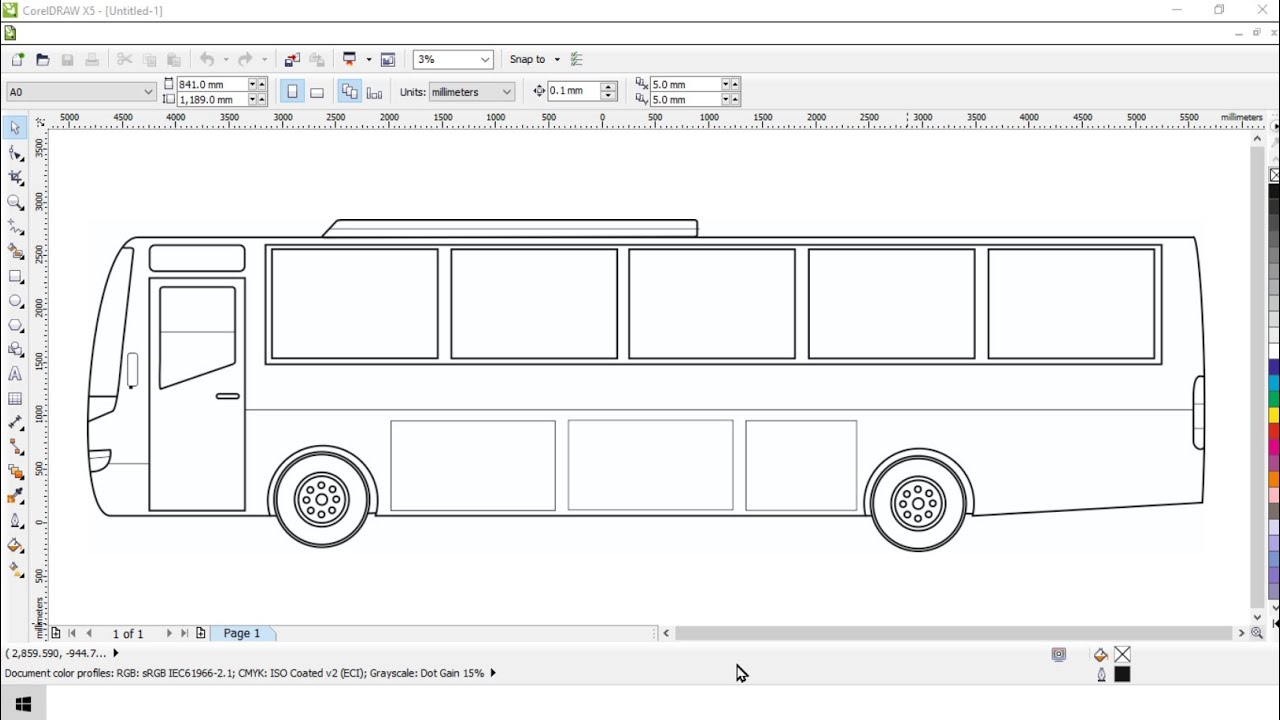Expand the cursor coordinates status flyout arrow
1280x720 pixels.
coord(115,653)
